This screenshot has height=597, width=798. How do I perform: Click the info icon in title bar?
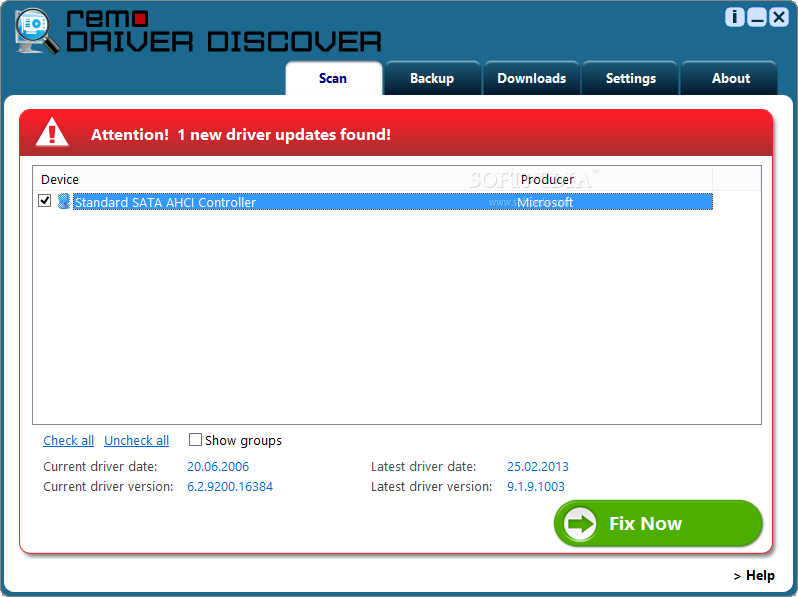click(734, 17)
